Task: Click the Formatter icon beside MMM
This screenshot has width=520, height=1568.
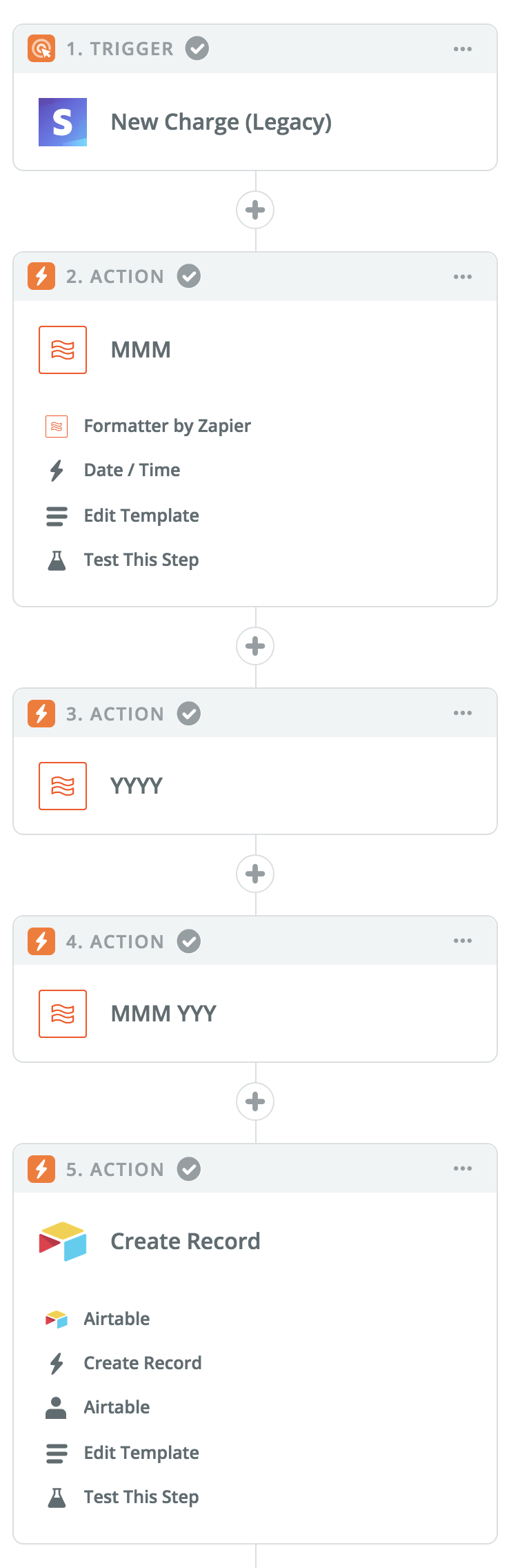Action: [x=63, y=350]
